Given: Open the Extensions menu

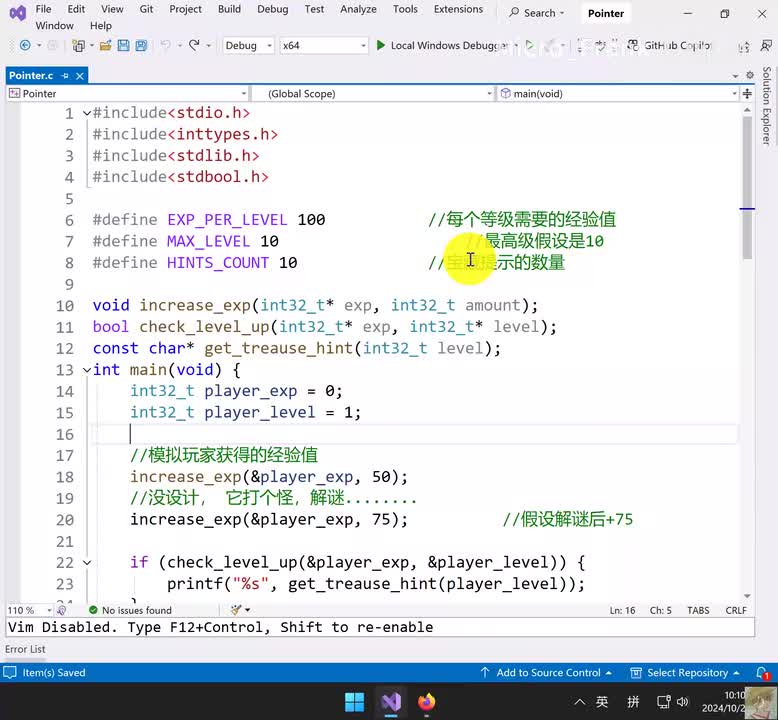Looking at the screenshot, I should click(x=458, y=9).
